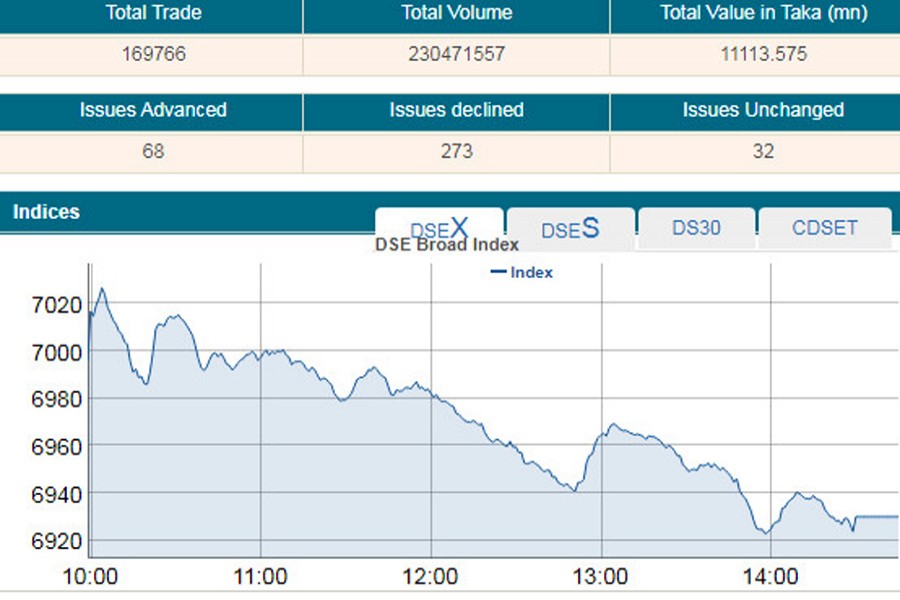
Task: Click the Index legend entry
Action: tap(522, 272)
